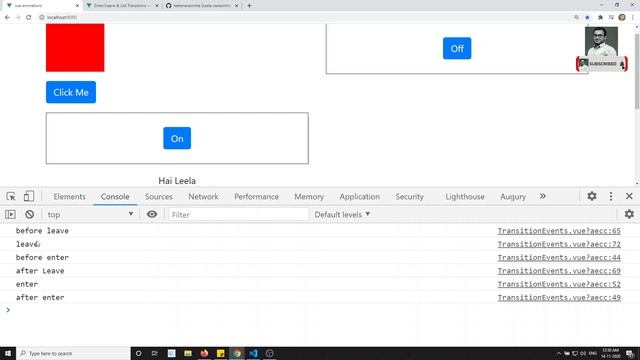This screenshot has width=640, height=360.
Task: Open the Windows Start menu
Action: [x=8, y=353]
